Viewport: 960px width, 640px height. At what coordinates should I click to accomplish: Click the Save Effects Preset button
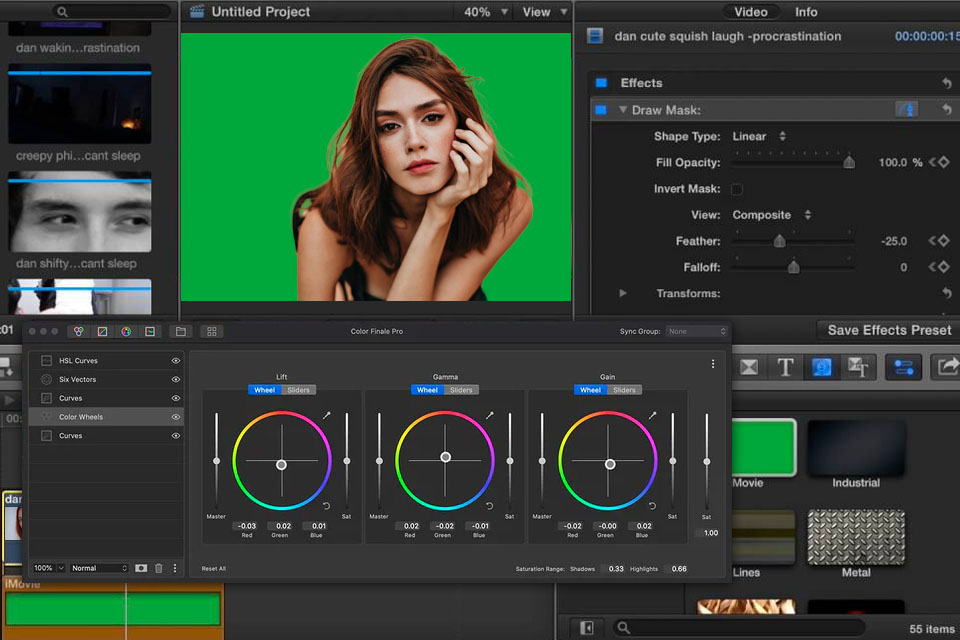pyautogui.click(x=889, y=330)
